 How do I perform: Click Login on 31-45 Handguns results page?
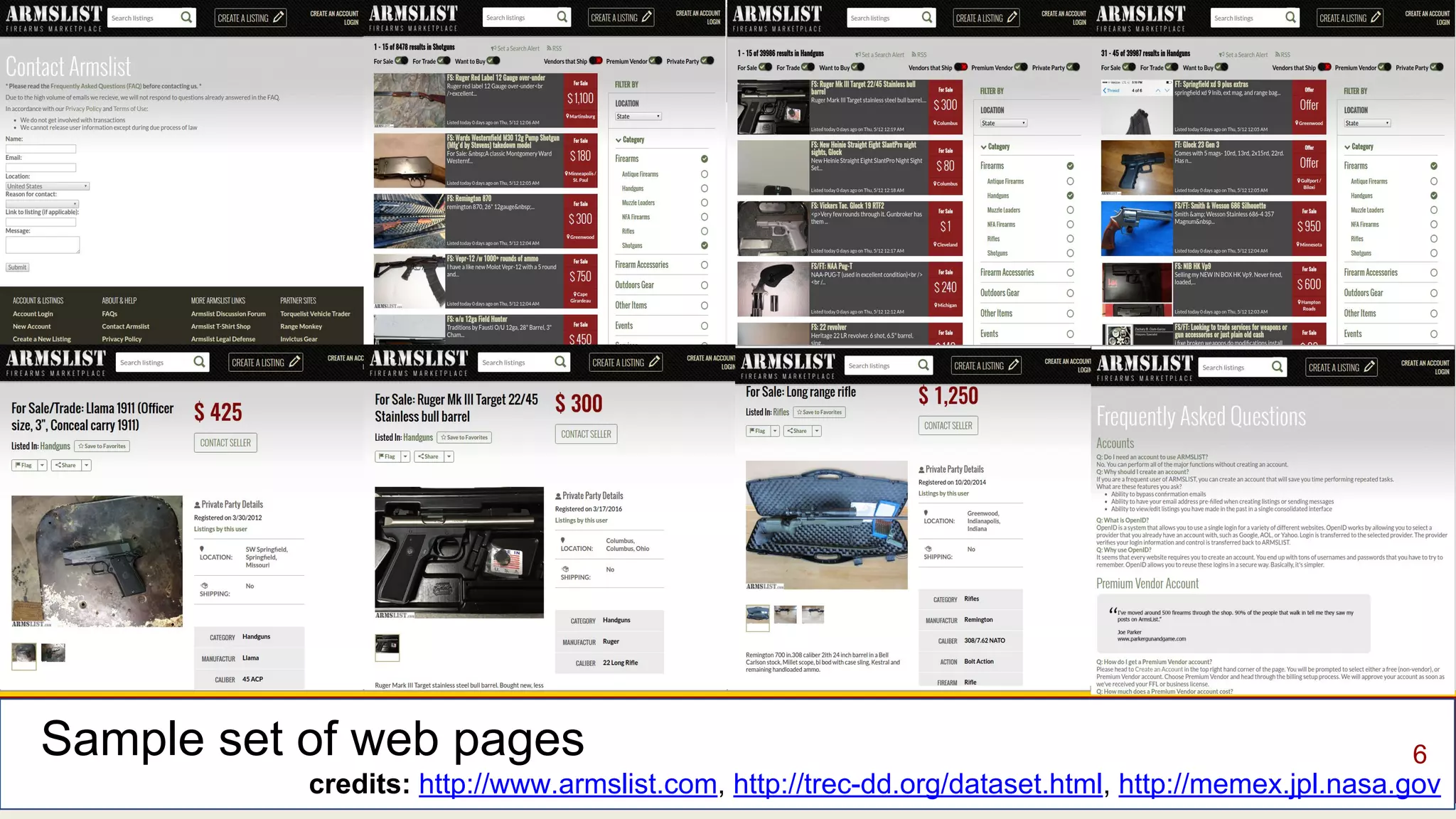tap(1442, 22)
